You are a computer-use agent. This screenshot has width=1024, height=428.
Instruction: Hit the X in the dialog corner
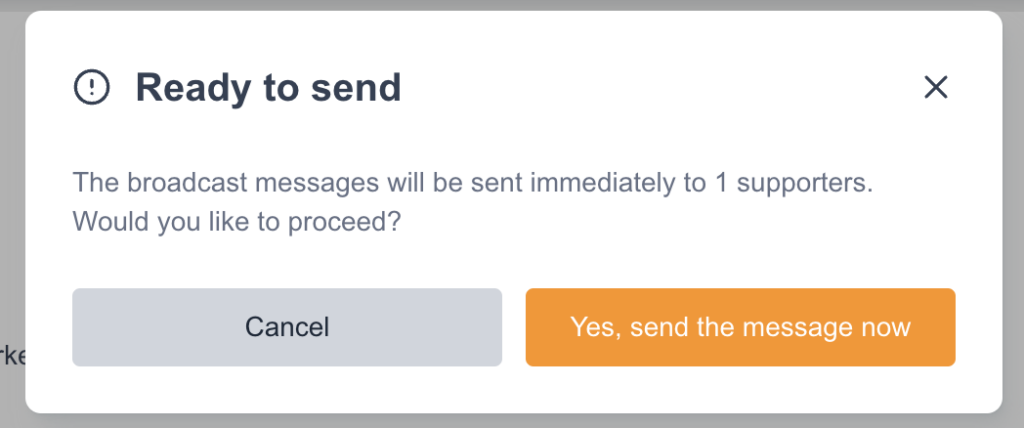[x=935, y=88]
